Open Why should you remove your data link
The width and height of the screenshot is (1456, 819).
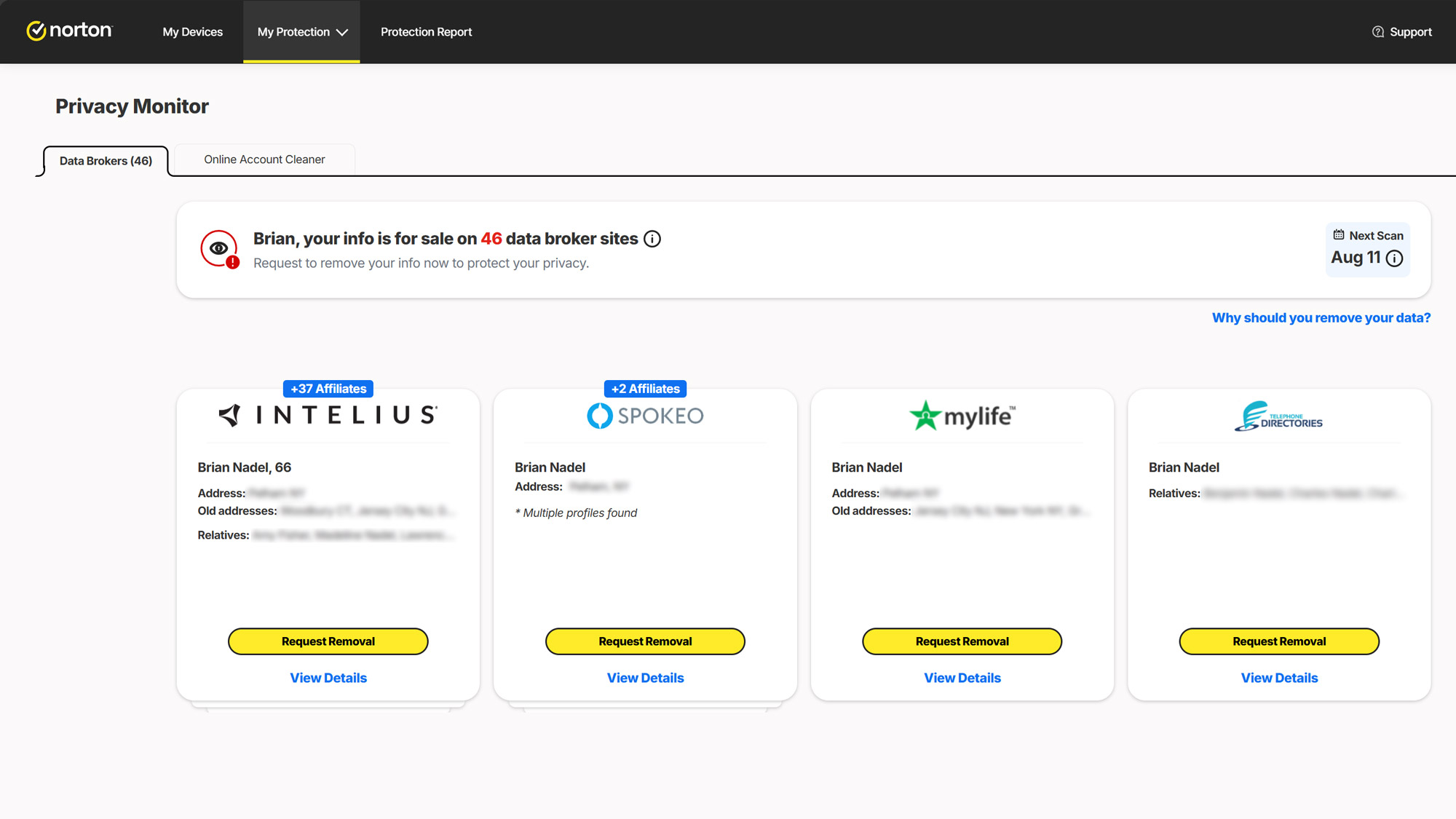[1321, 317]
